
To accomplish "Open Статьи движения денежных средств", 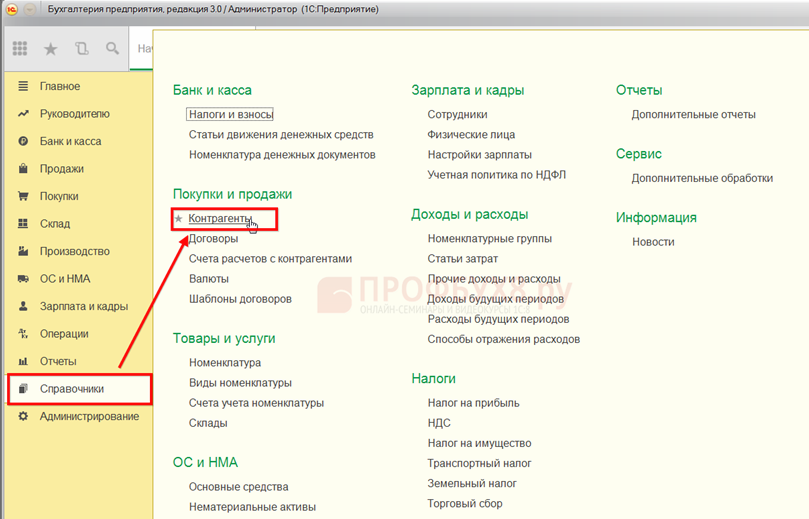I will (x=281, y=135).
